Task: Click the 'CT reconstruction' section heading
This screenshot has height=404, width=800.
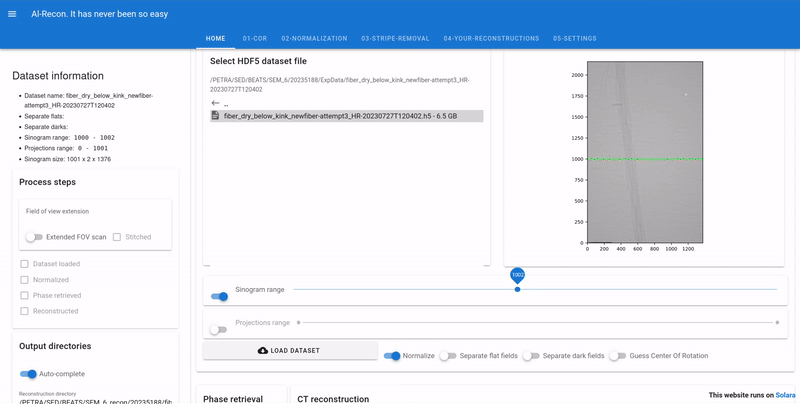Action: click(x=333, y=399)
